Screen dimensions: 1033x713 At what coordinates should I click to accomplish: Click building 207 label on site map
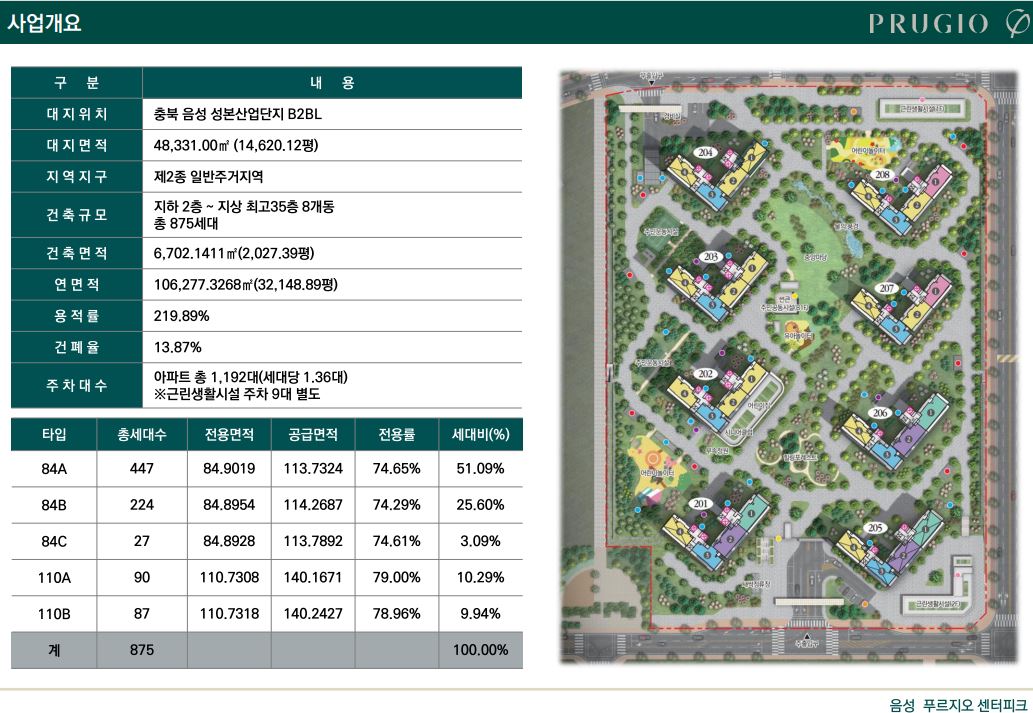point(887,288)
